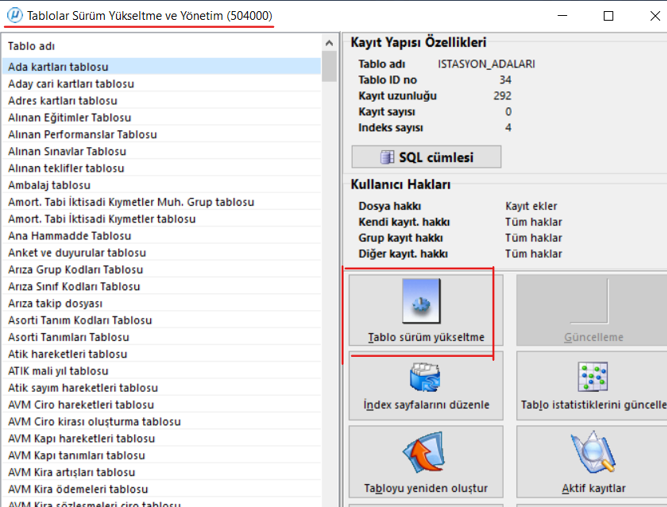Select Amort. Tabi İktisadi Kıymetler tablosu row
This screenshot has height=507, width=667.
(162, 219)
